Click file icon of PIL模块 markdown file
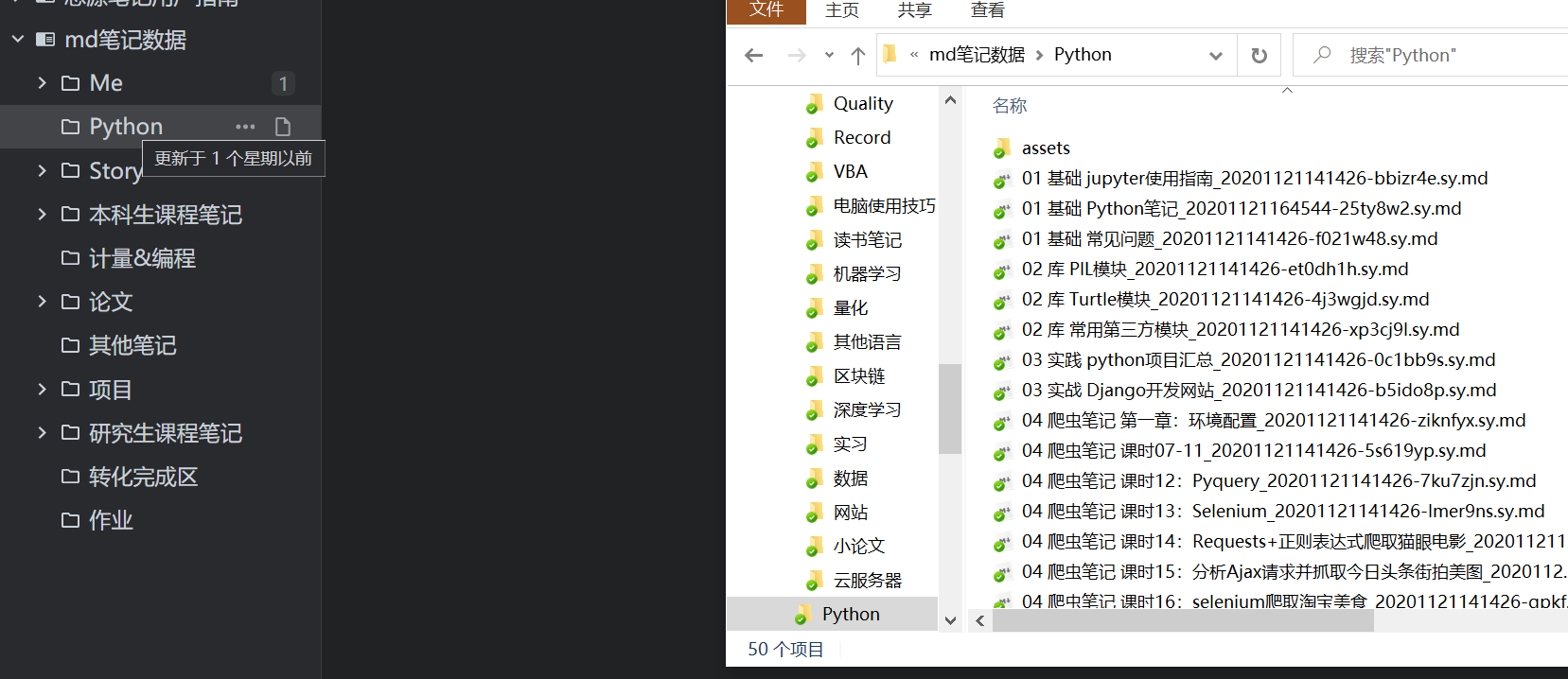Image resolution: width=1568 pixels, height=679 pixels. 1002,270
